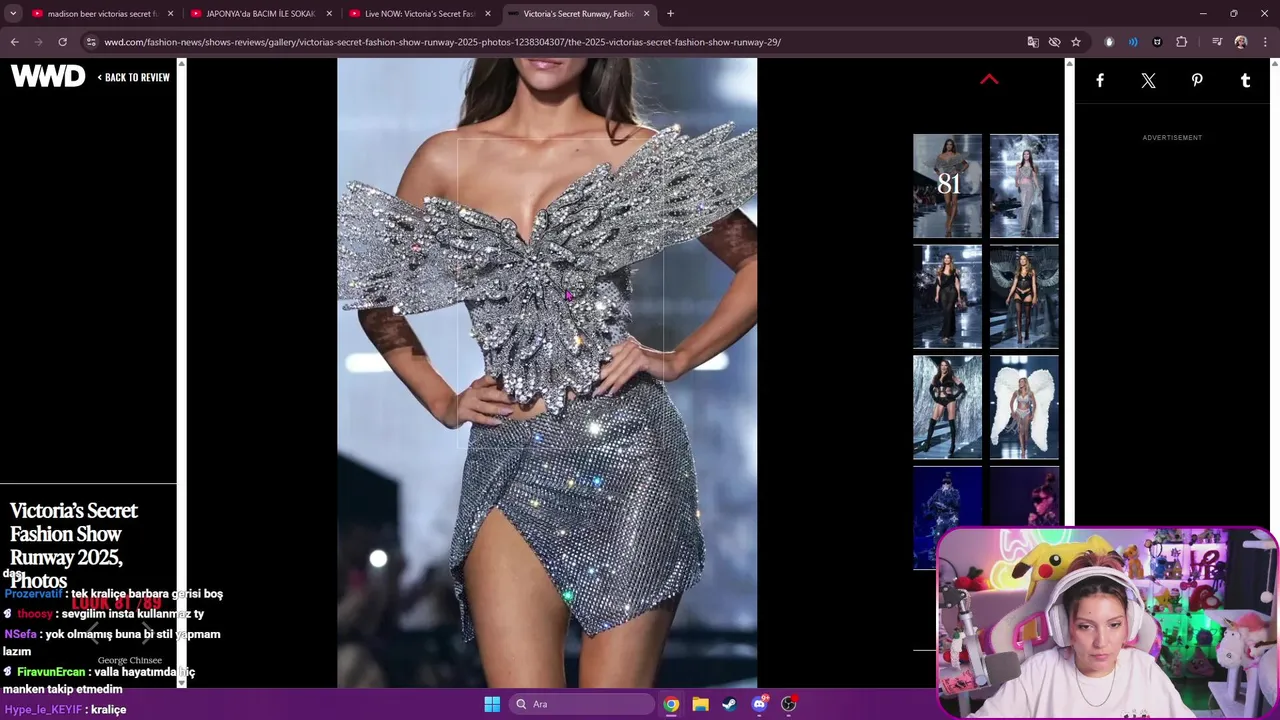Share on Tumblr
Image resolution: width=1280 pixels, height=720 pixels.
(x=1245, y=81)
